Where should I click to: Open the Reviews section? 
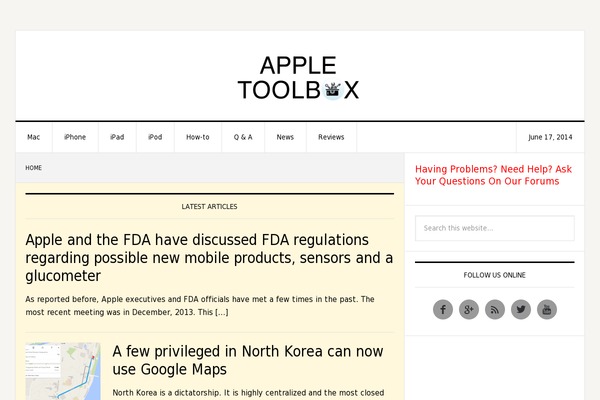(331, 137)
